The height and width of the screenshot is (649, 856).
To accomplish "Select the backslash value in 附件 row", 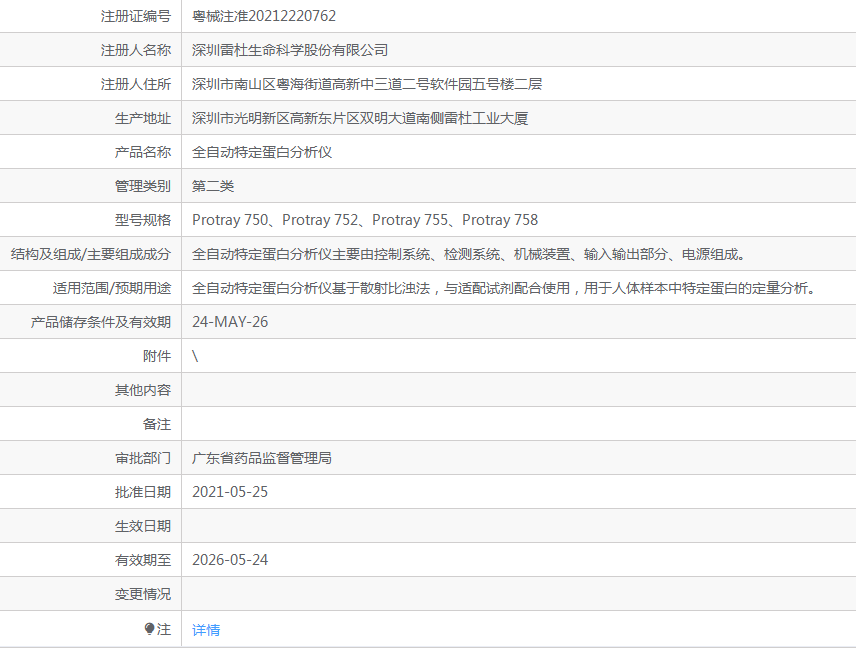I will (195, 356).
